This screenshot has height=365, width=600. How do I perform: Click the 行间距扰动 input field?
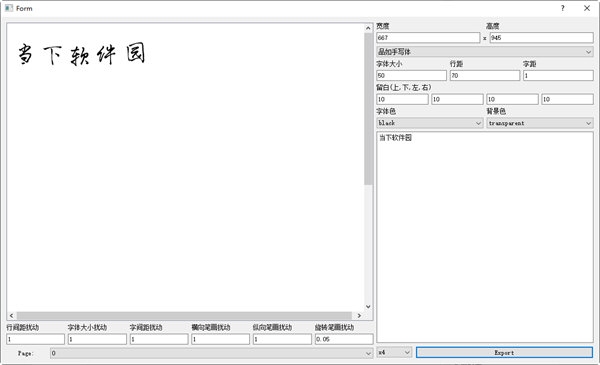36,339
